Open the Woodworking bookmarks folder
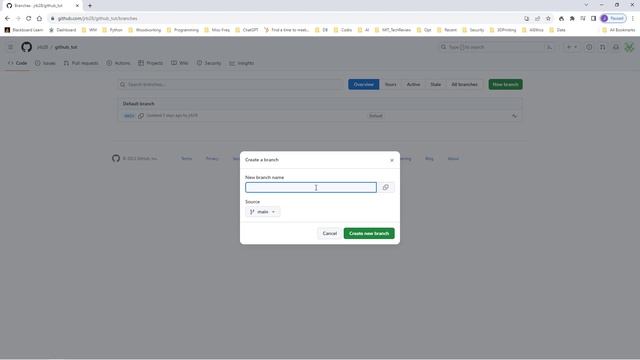640x360 pixels. pyautogui.click(x=144, y=30)
